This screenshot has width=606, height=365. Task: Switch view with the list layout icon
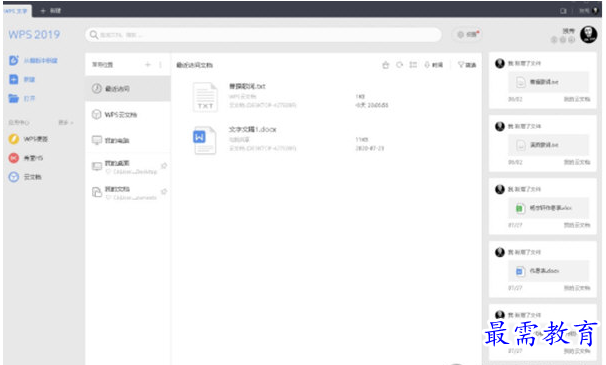[x=413, y=65]
